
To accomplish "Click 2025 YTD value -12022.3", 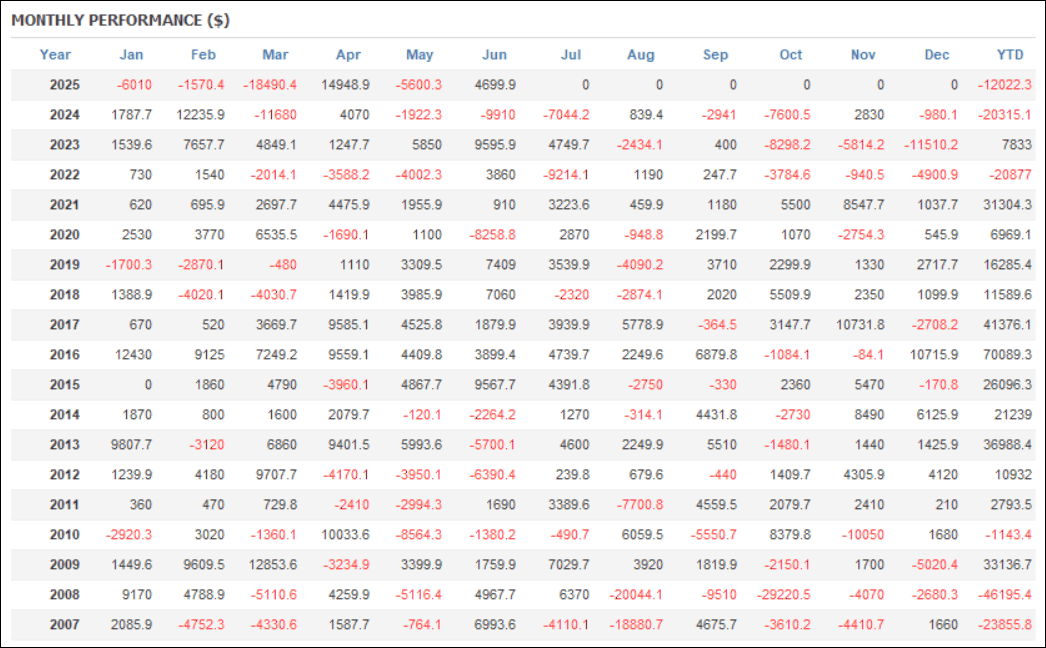I will click(1004, 85).
